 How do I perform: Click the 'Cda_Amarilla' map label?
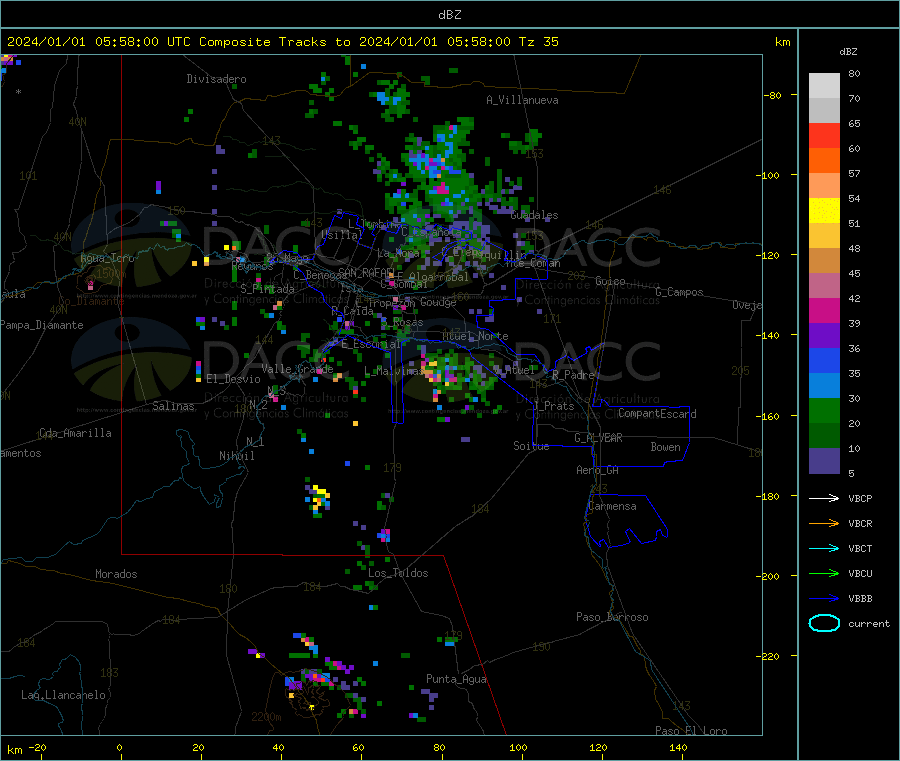[x=75, y=433]
